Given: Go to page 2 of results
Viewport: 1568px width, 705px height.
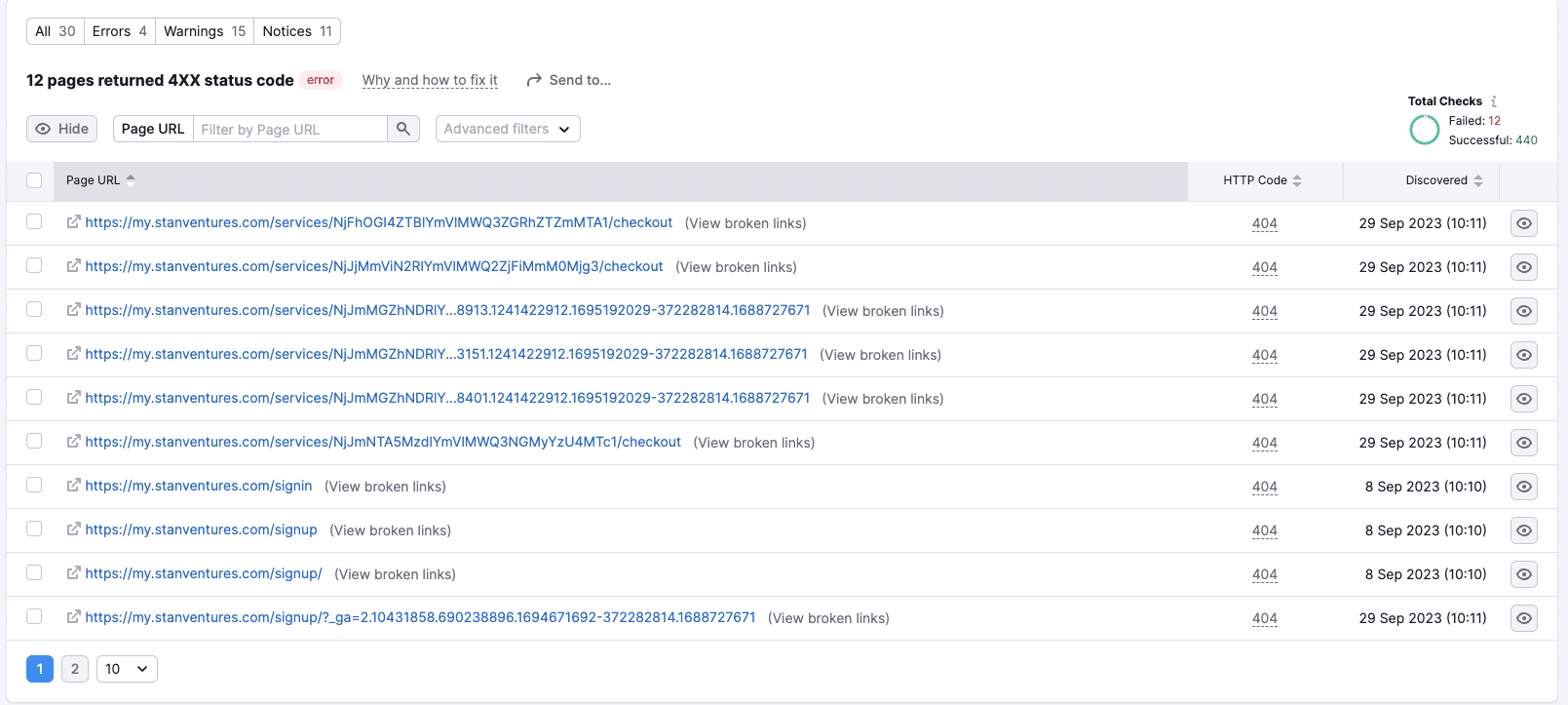Looking at the screenshot, I should tap(75, 669).
